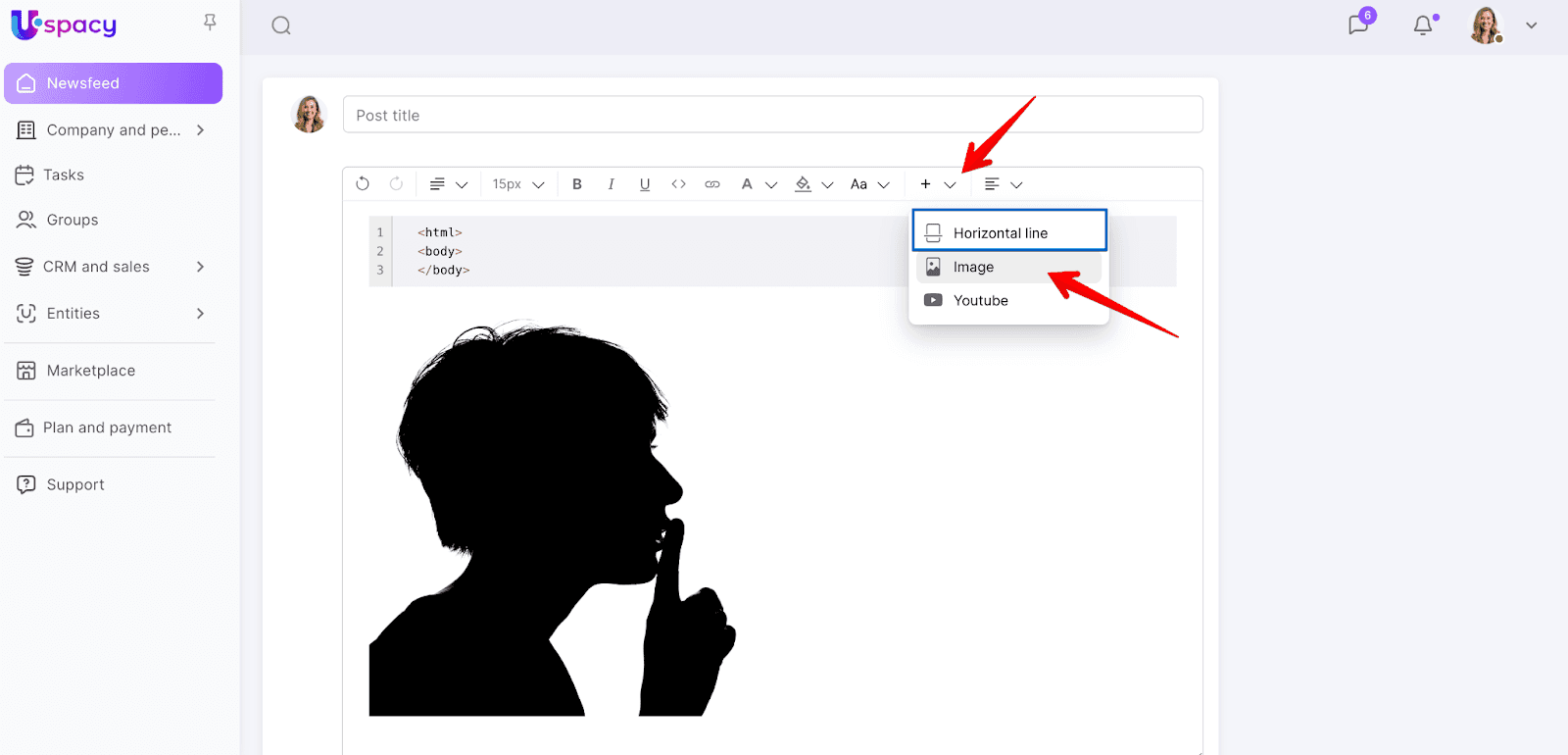
Task: Toggle underline formatting
Action: [x=645, y=184]
